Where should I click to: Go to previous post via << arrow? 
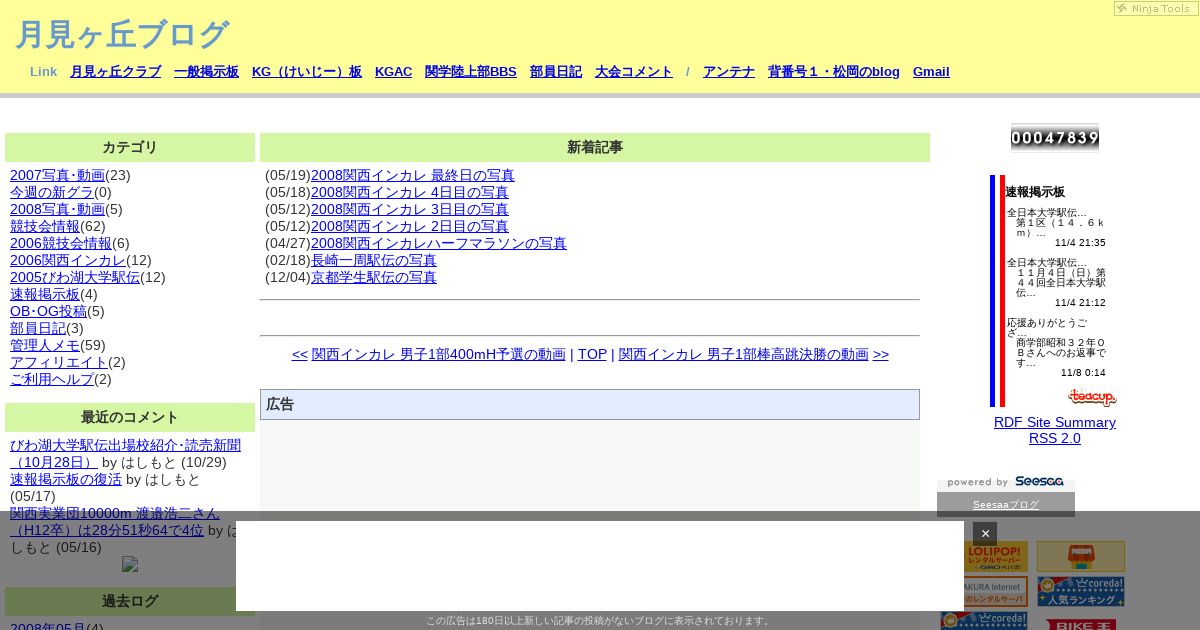300,354
